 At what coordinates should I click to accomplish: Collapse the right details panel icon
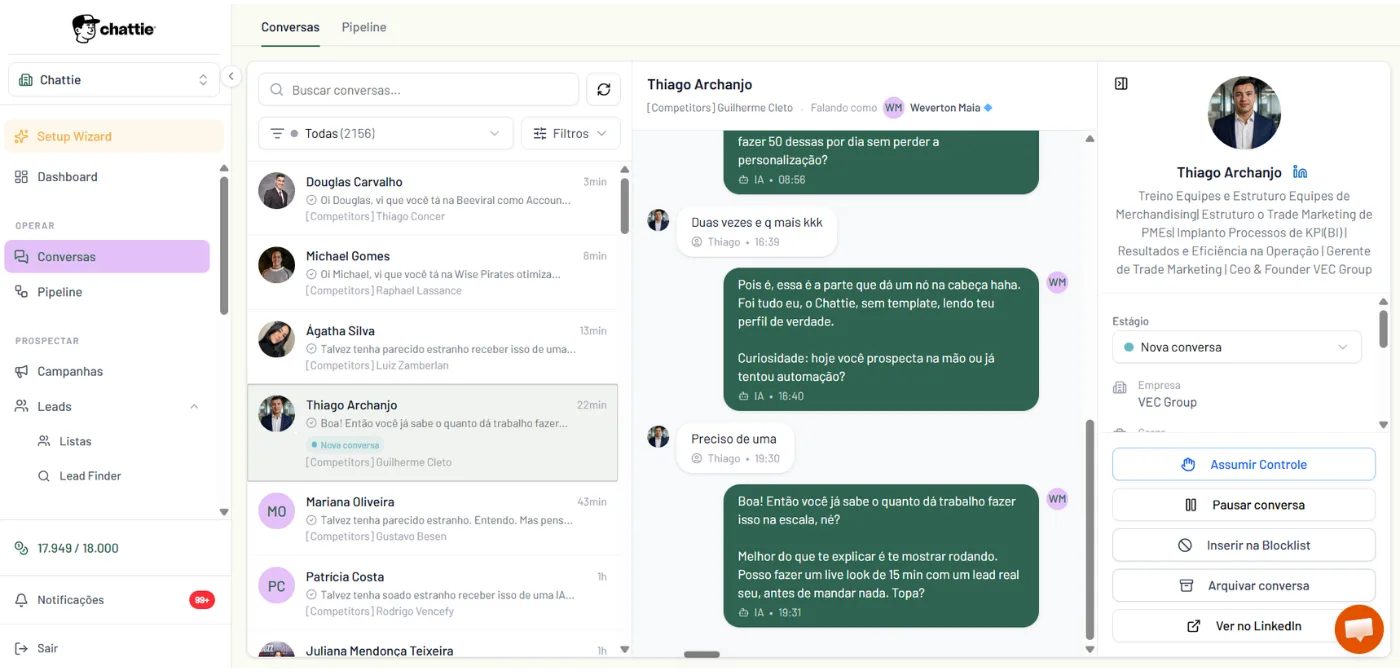[1121, 84]
